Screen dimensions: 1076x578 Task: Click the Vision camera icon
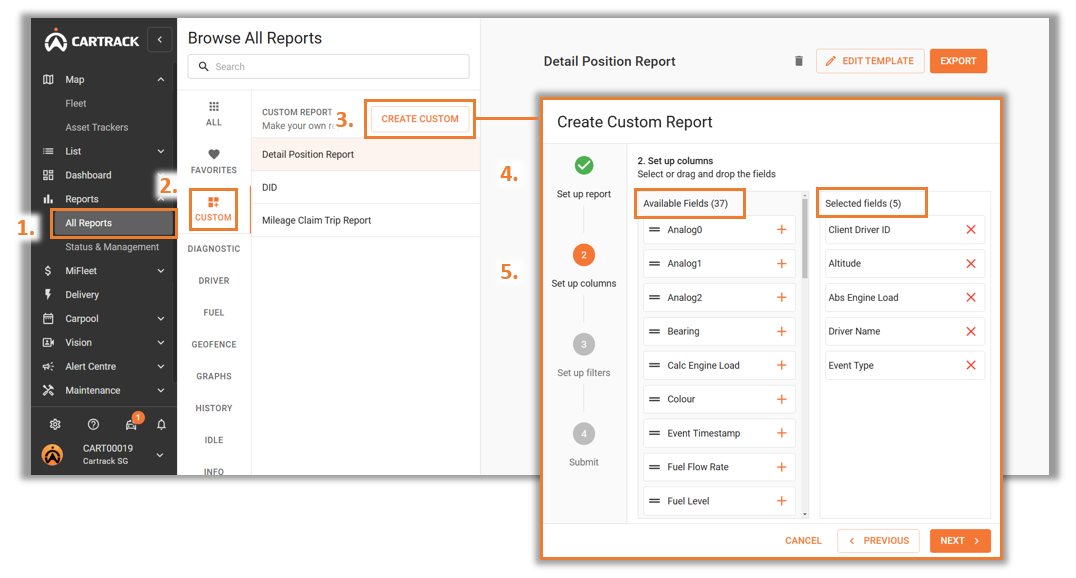48,343
